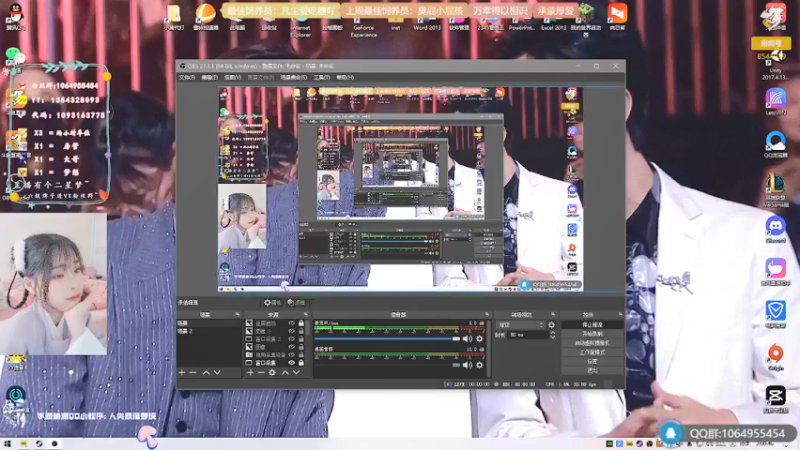Click the transition duration input field

click(528, 335)
